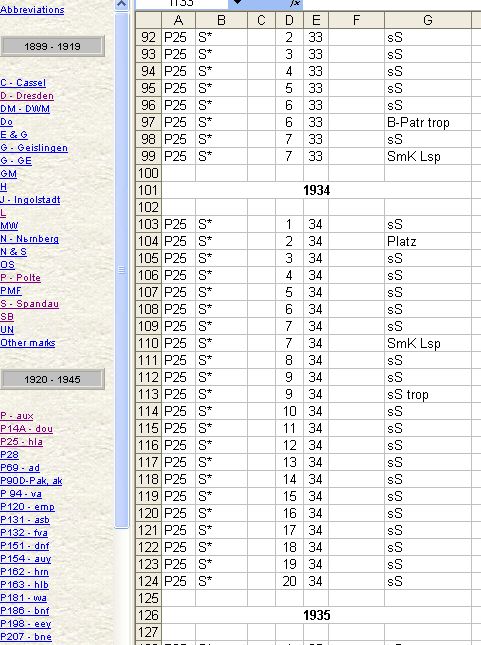Click the sidebar scroll up arrow
The image size is (481, 645).
121,4
